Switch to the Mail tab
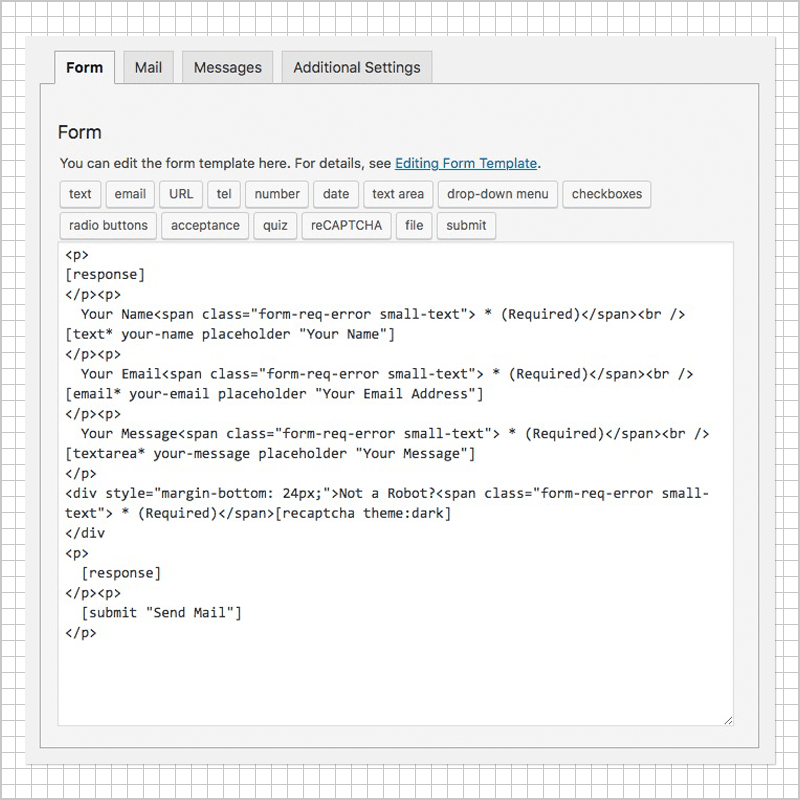The height and width of the screenshot is (800, 800). pos(148,68)
